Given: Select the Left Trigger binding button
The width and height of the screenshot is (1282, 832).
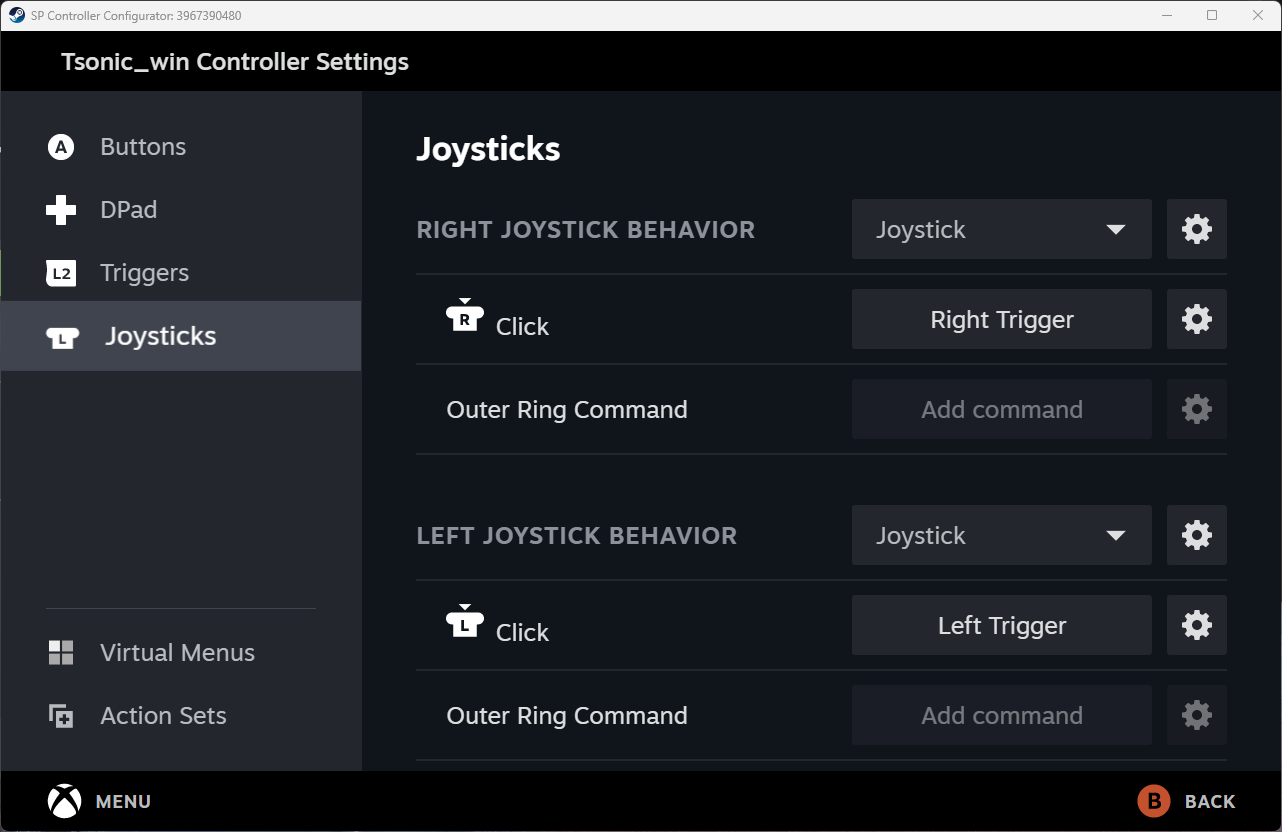Looking at the screenshot, I should (x=1001, y=625).
